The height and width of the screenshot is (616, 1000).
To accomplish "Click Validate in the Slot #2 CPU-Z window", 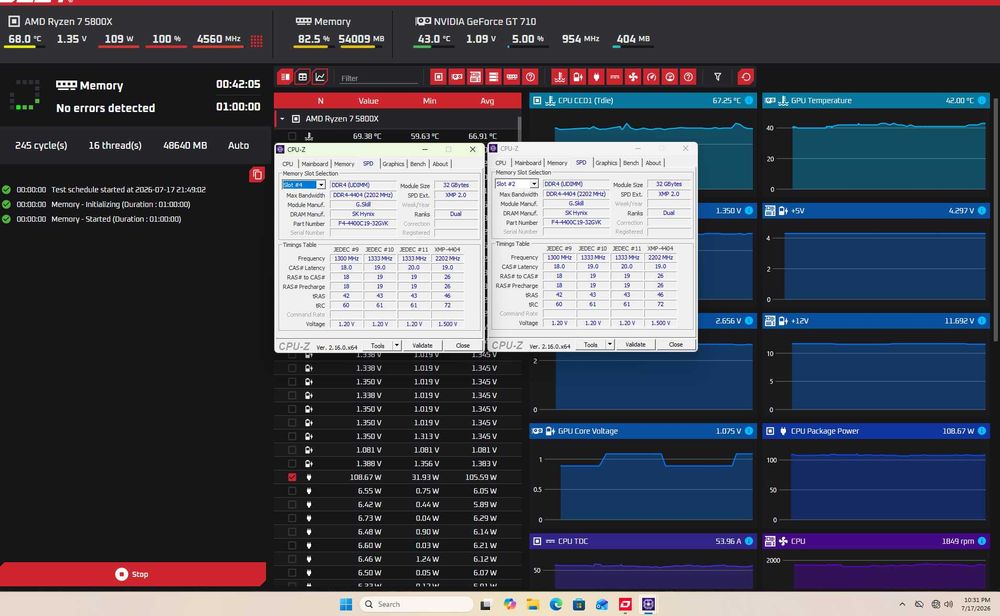I will 635,344.
